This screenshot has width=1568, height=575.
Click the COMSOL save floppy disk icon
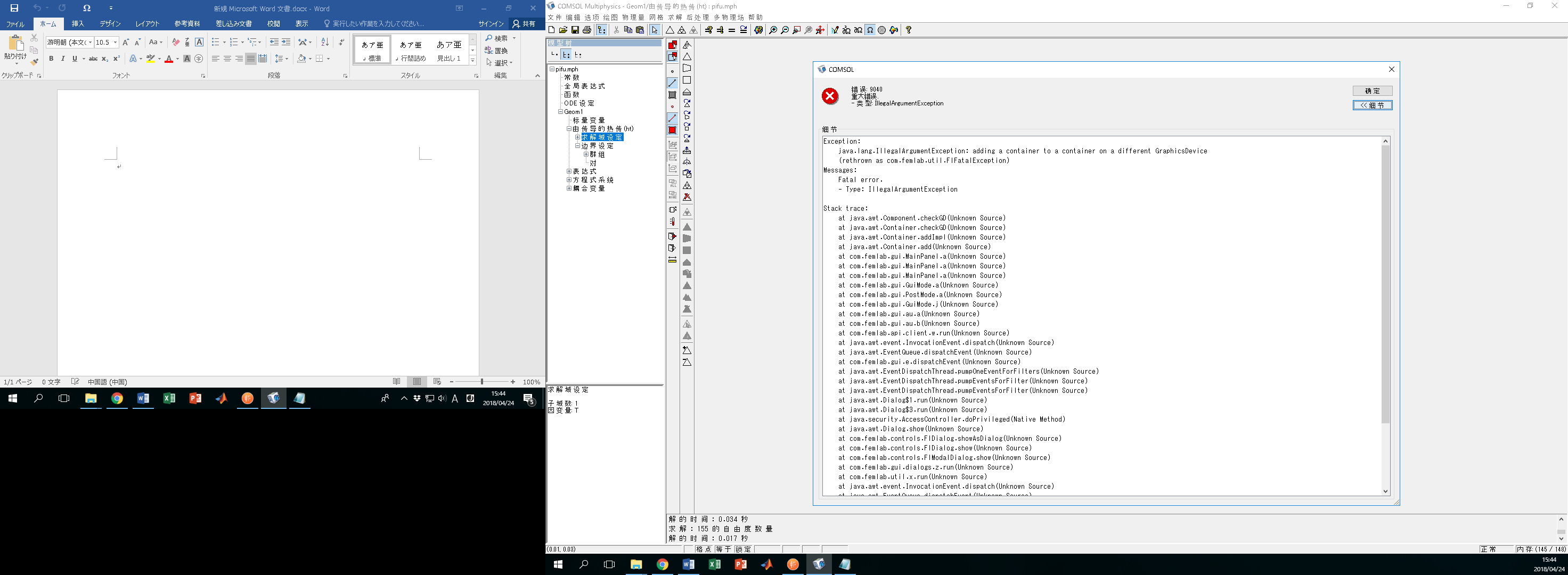pos(575,30)
